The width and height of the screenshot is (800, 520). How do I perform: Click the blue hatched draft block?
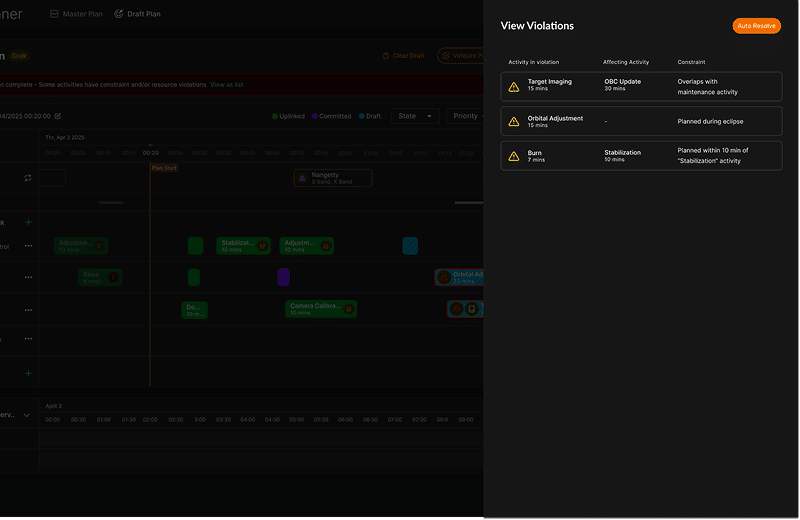[x=410, y=246]
